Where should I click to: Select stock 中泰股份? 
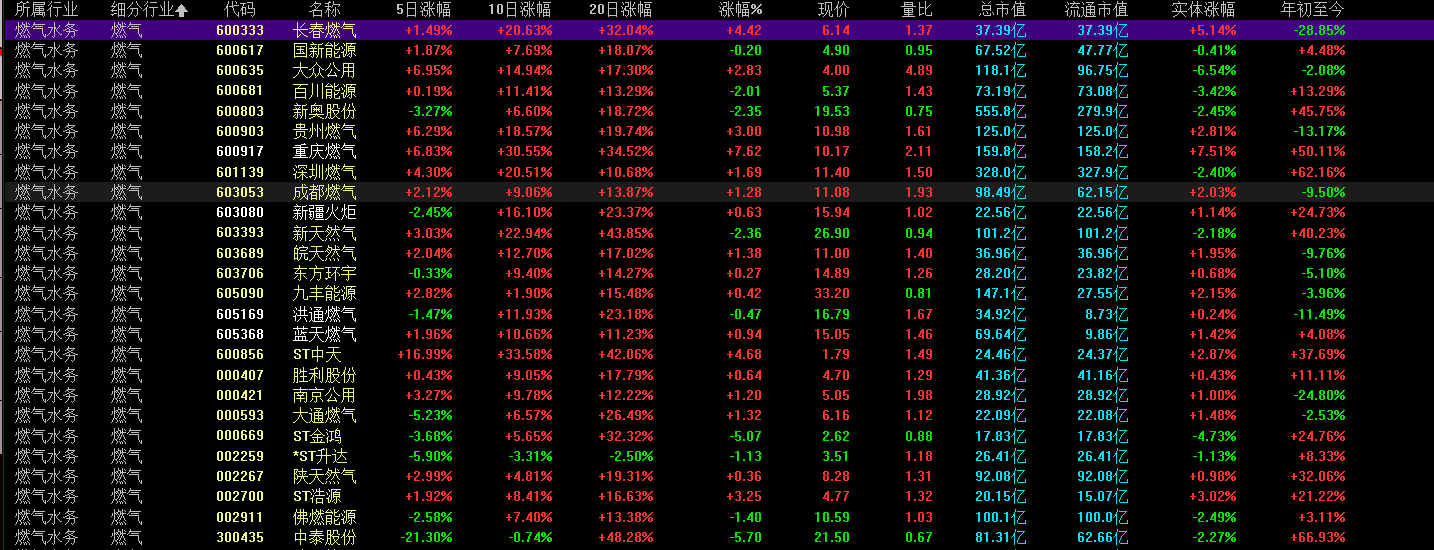(324, 537)
